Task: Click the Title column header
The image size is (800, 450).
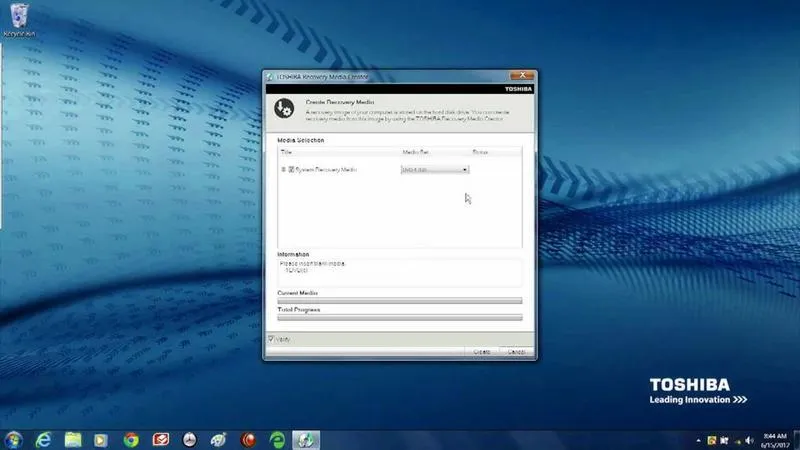Action: point(286,152)
